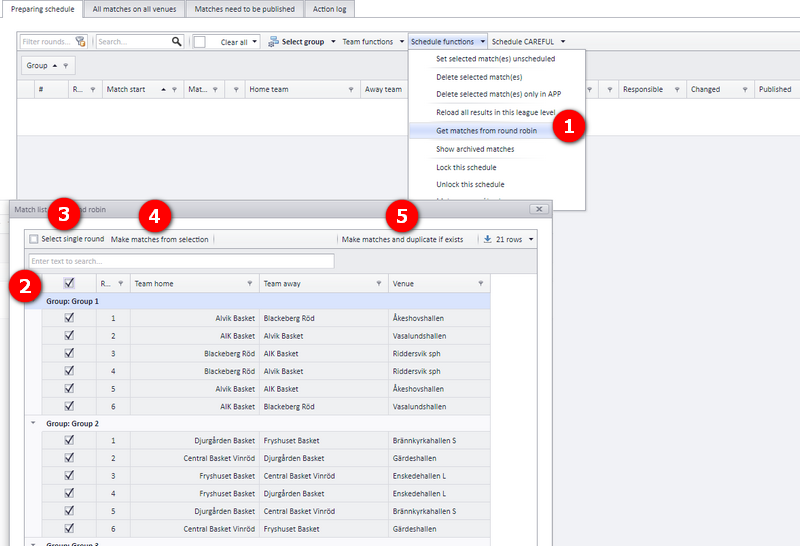Uncheck AIK Basket vs Alvik Basket row
800x546 pixels.
(x=69, y=336)
